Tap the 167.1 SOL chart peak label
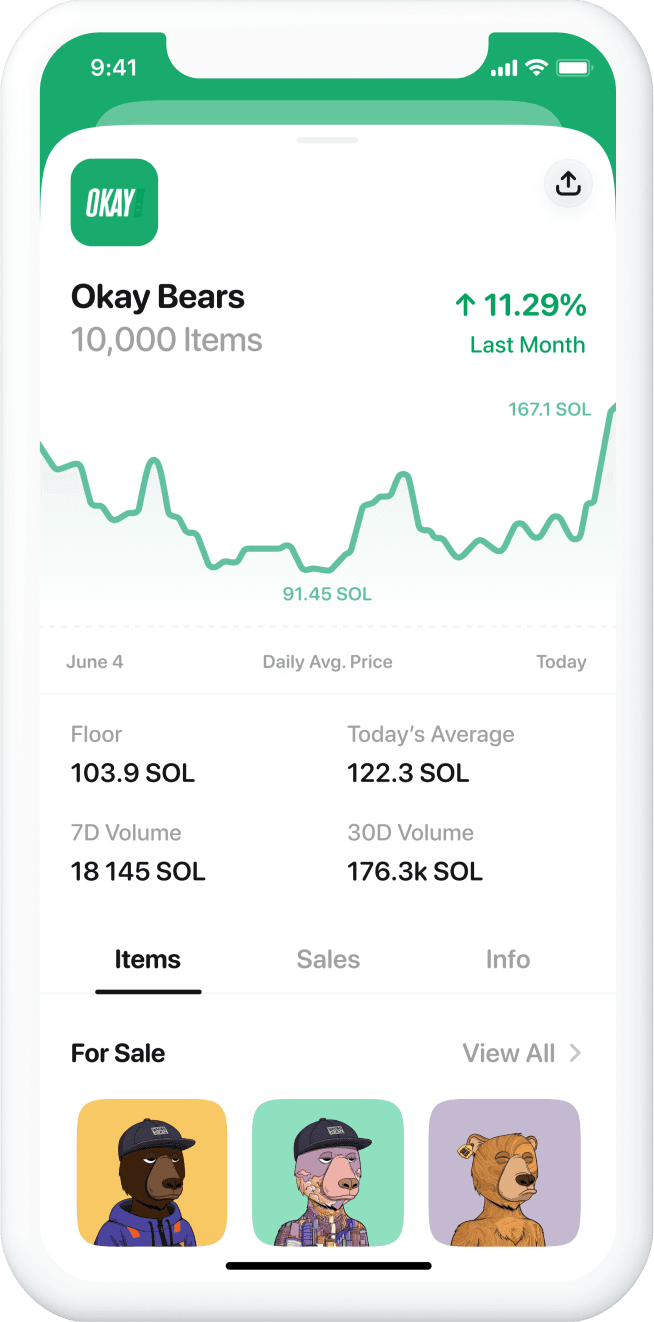The image size is (654, 1322). pyautogui.click(x=549, y=409)
